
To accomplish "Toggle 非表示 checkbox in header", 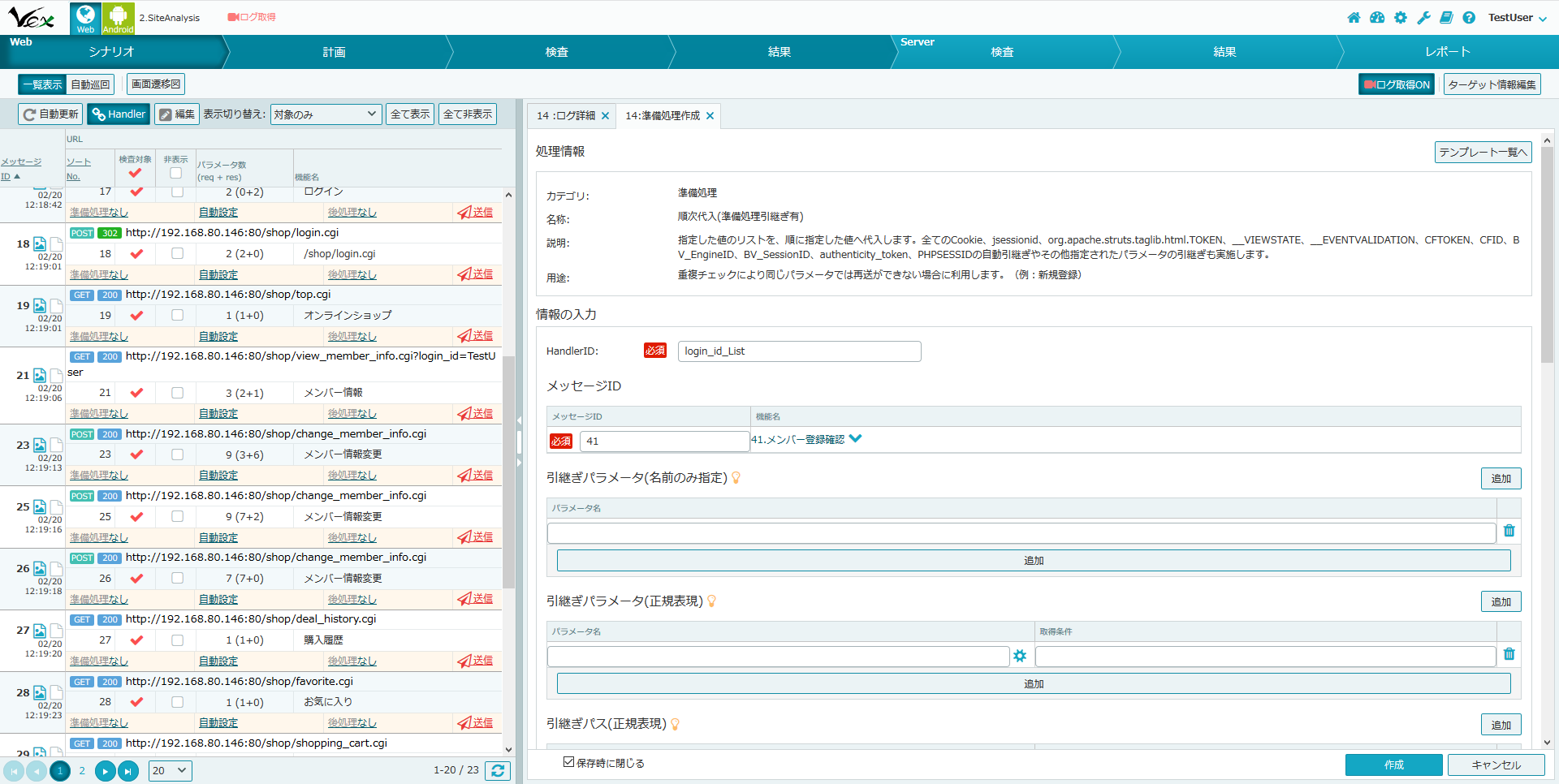I will pos(175,173).
